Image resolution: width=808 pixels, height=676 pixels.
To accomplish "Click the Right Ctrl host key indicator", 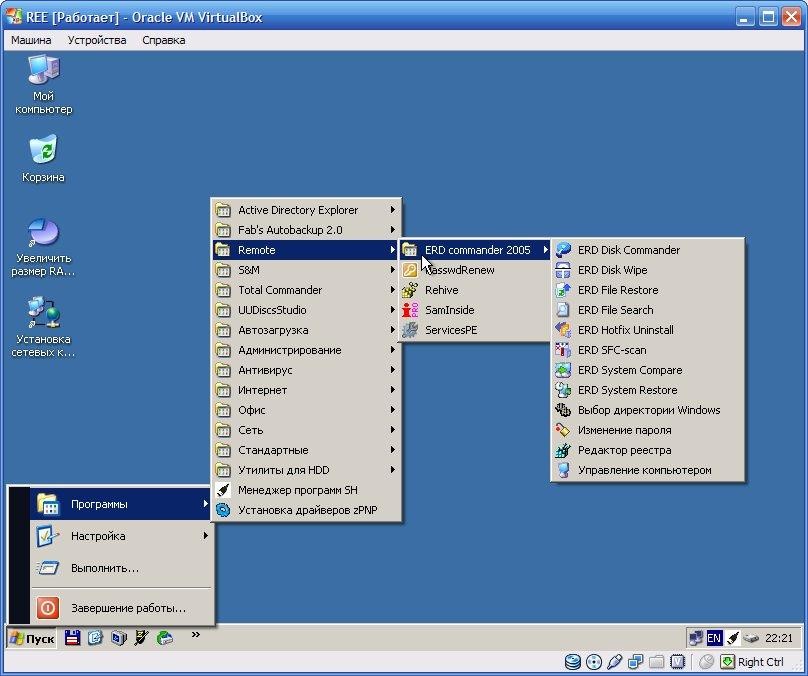I will [x=761, y=662].
